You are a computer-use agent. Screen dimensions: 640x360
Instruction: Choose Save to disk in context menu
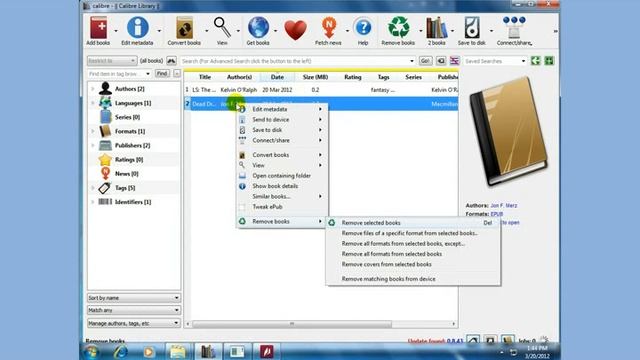[282, 130]
